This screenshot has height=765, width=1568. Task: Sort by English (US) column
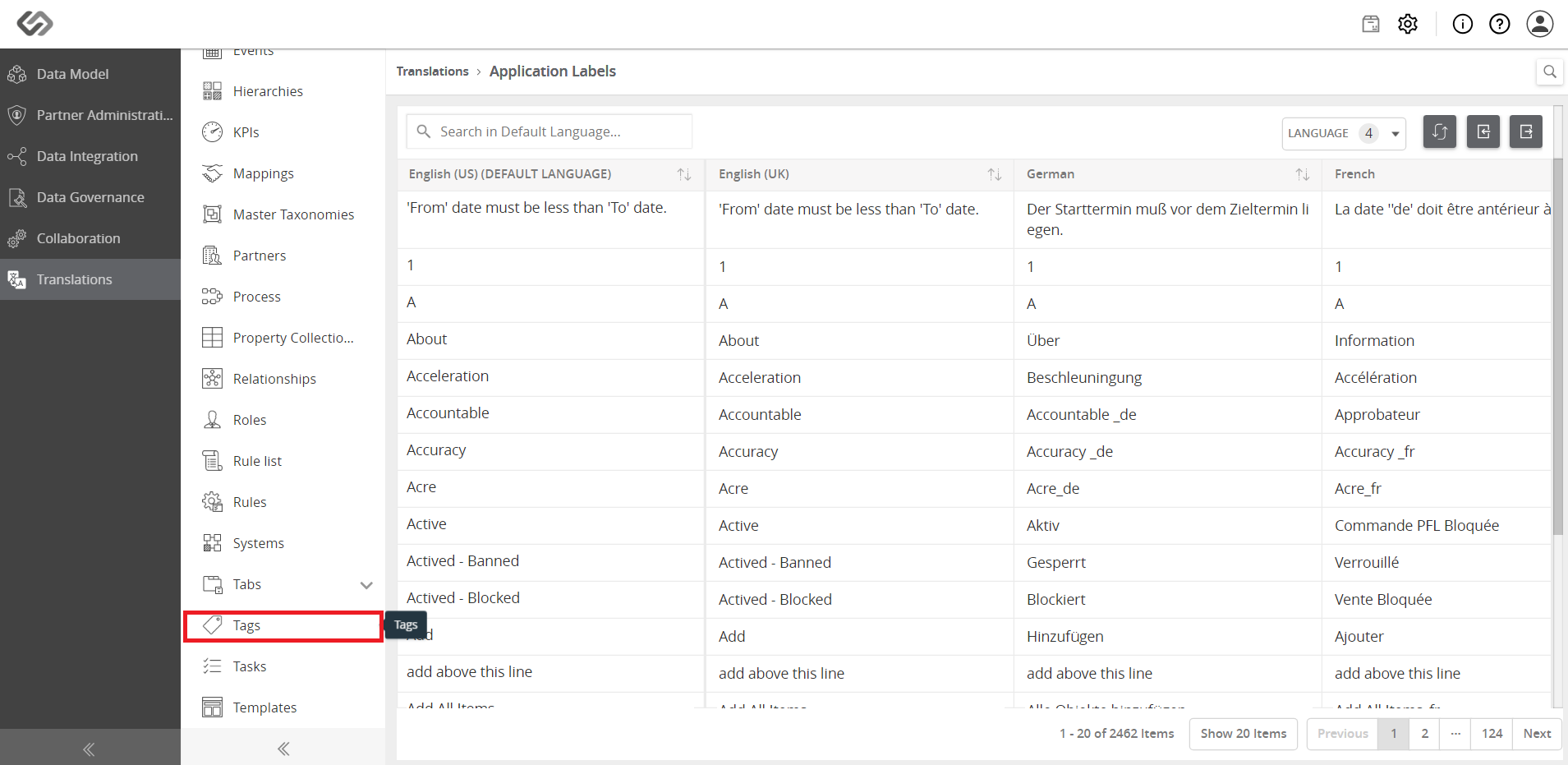tap(683, 174)
